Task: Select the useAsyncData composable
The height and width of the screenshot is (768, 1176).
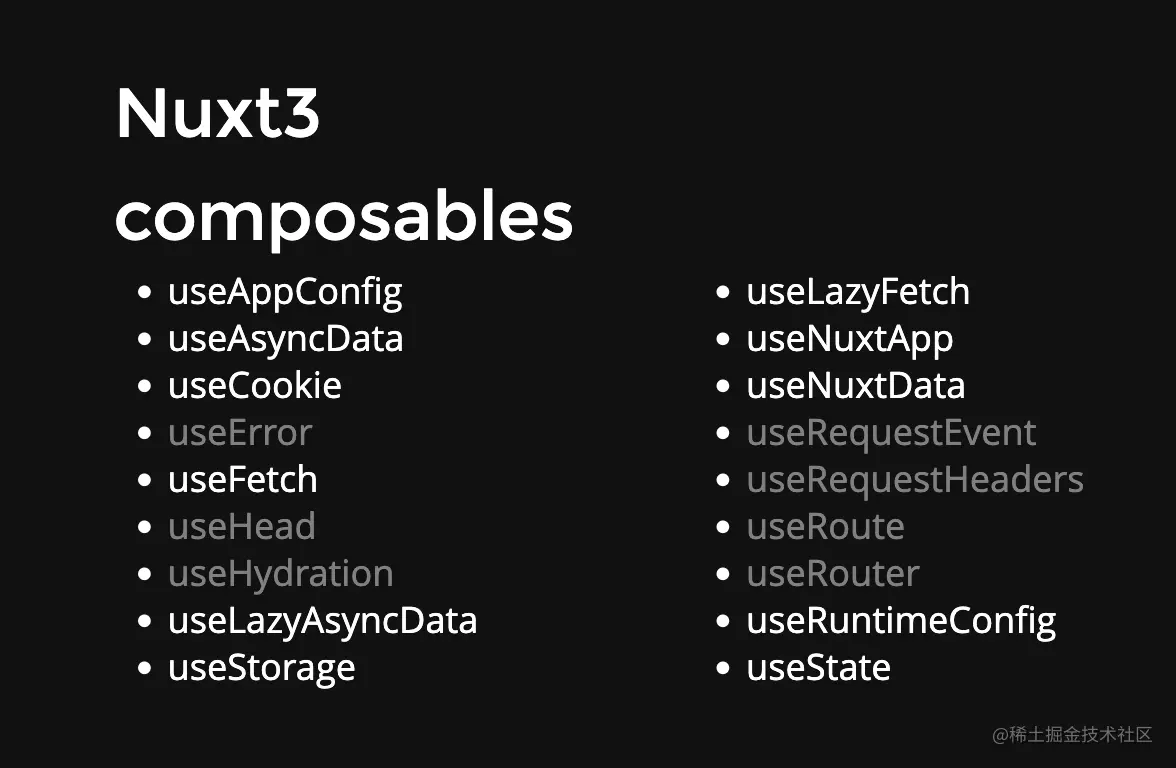Action: (x=285, y=339)
